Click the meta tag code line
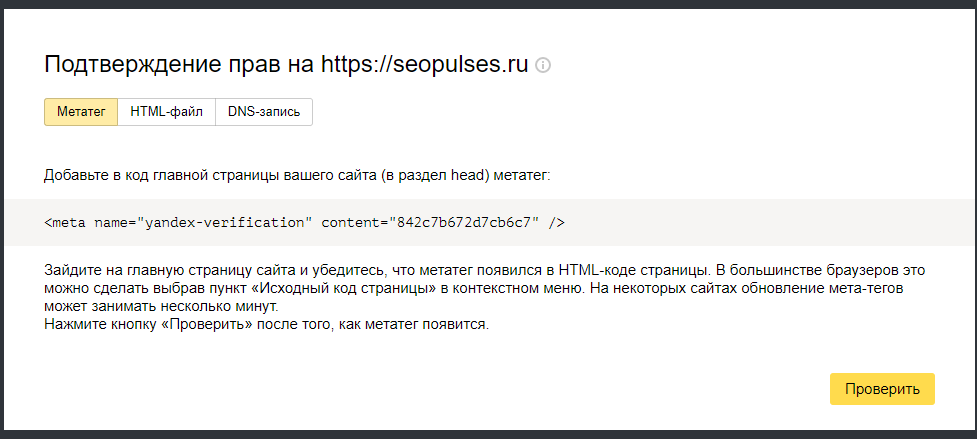This screenshot has width=977, height=439. pyautogui.click(x=305, y=223)
